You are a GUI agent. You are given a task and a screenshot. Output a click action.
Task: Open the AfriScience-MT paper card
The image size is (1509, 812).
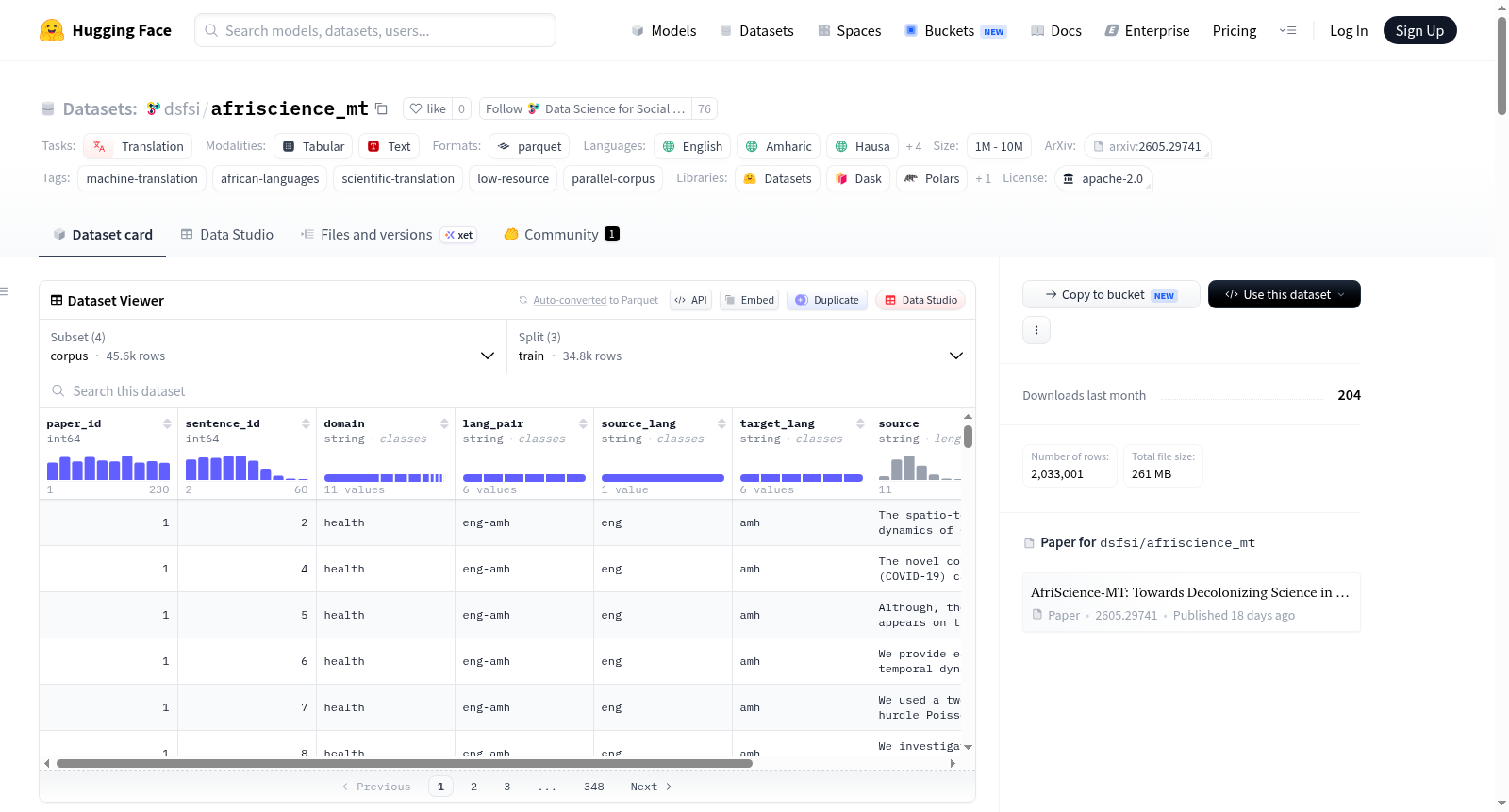tap(1191, 603)
